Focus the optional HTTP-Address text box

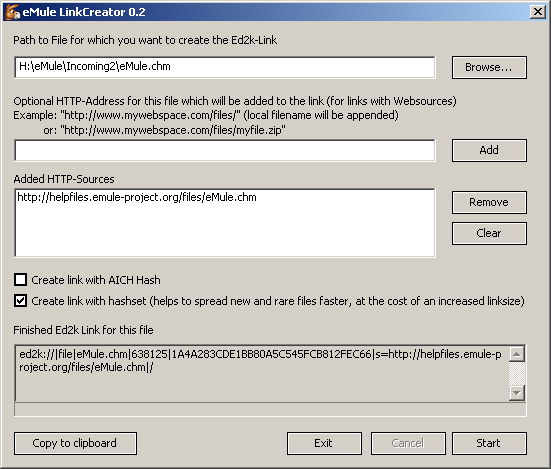pos(225,150)
